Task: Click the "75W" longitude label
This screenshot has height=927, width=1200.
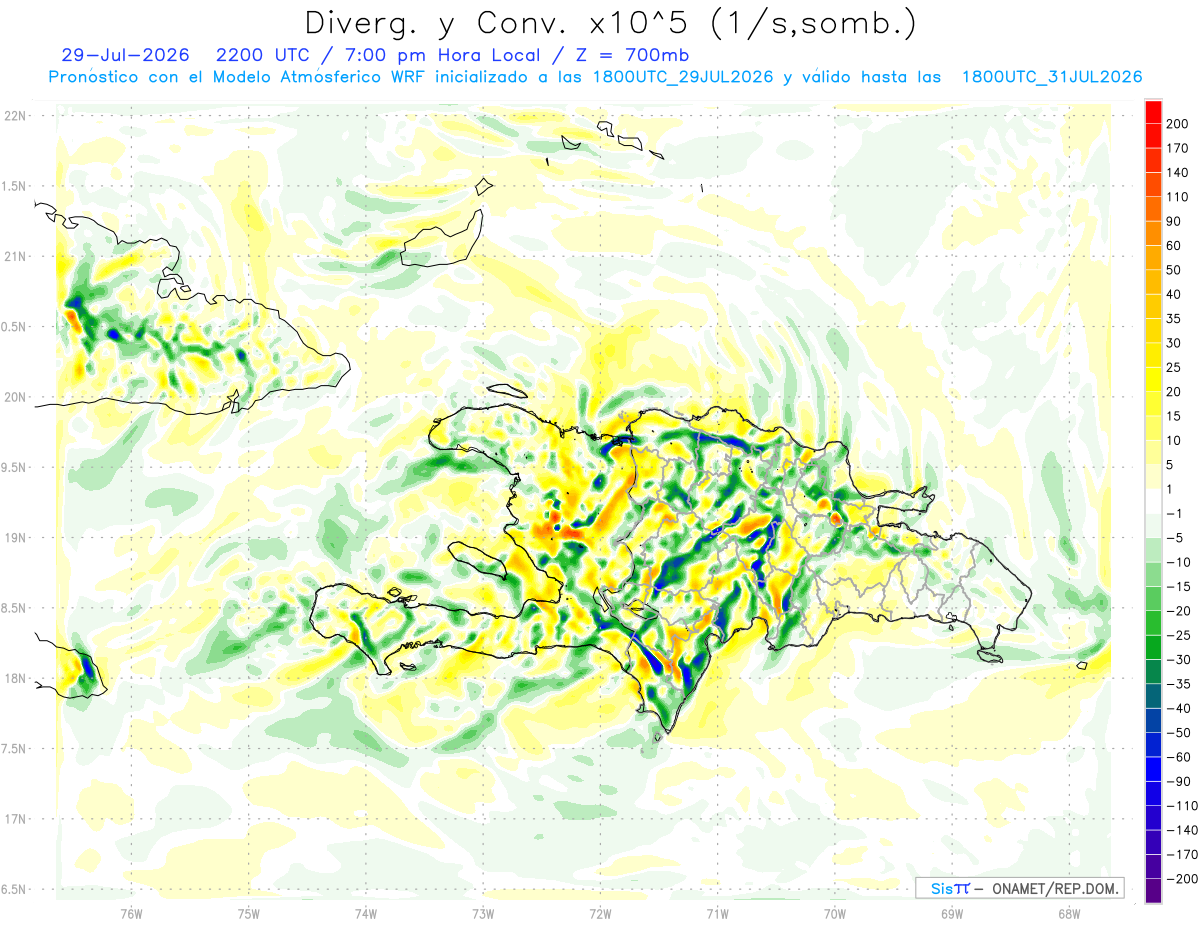Action: 249,913
